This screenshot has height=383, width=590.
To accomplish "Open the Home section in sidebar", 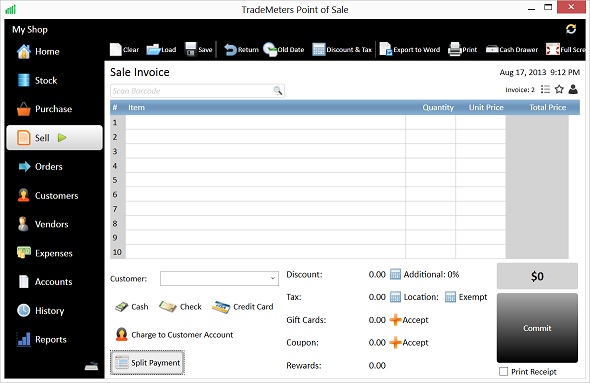I will pyautogui.click(x=38, y=52).
